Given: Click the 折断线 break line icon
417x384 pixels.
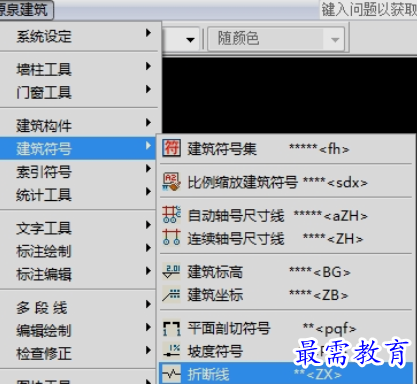Looking at the screenshot, I should pos(171,374).
